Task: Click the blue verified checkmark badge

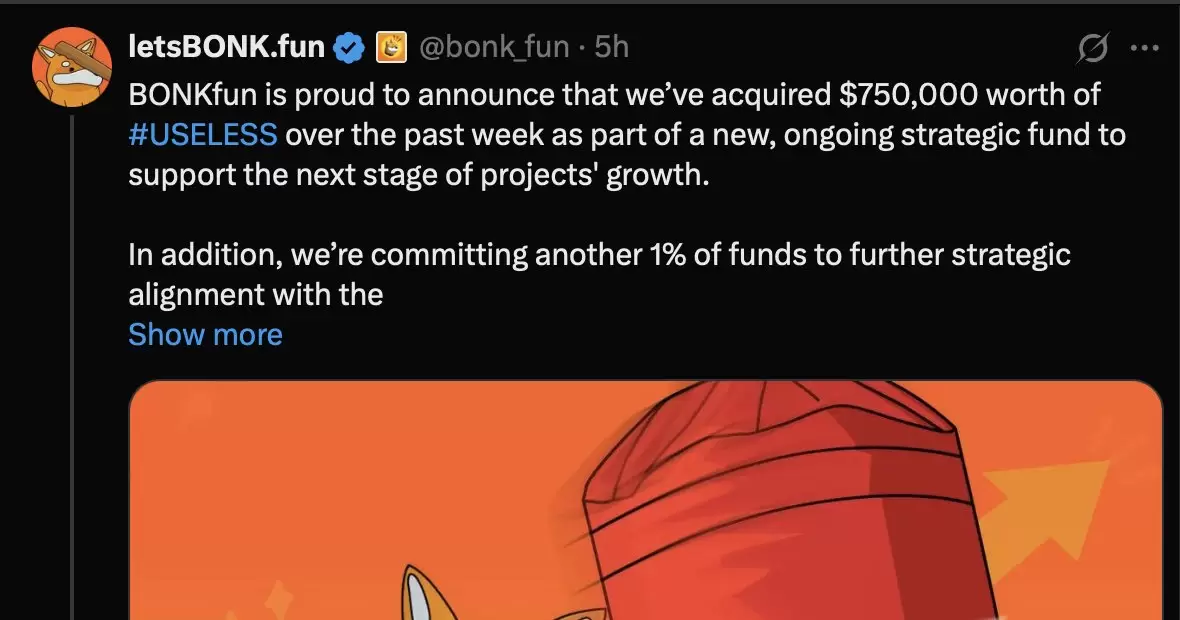Action: pyautogui.click(x=348, y=47)
